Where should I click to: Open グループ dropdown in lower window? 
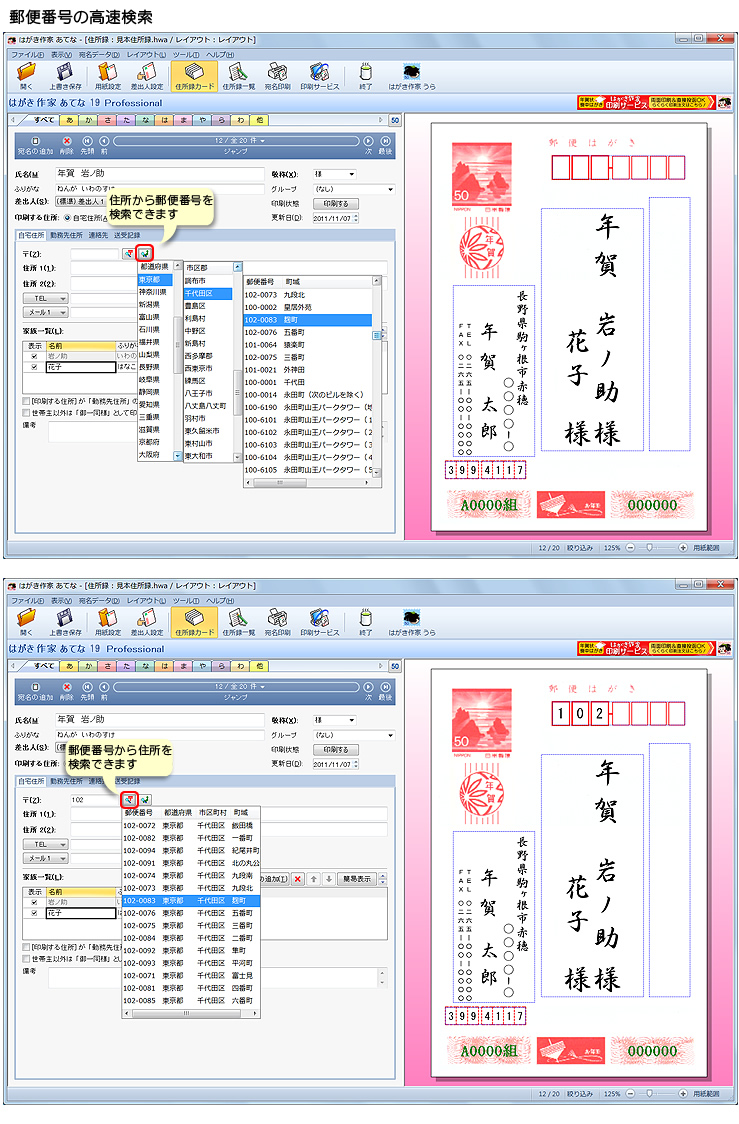point(352,734)
